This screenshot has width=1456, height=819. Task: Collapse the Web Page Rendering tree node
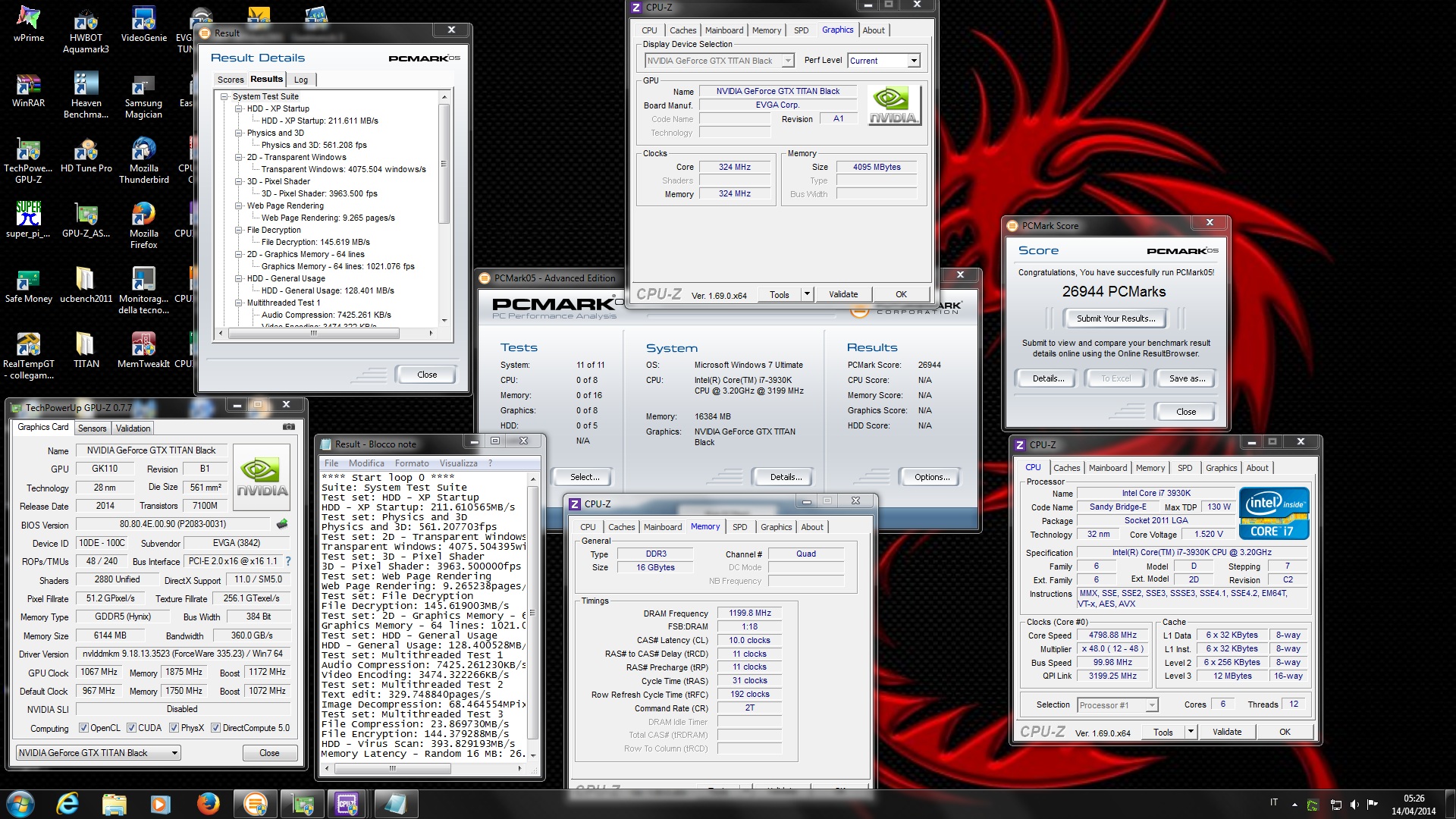coord(238,206)
